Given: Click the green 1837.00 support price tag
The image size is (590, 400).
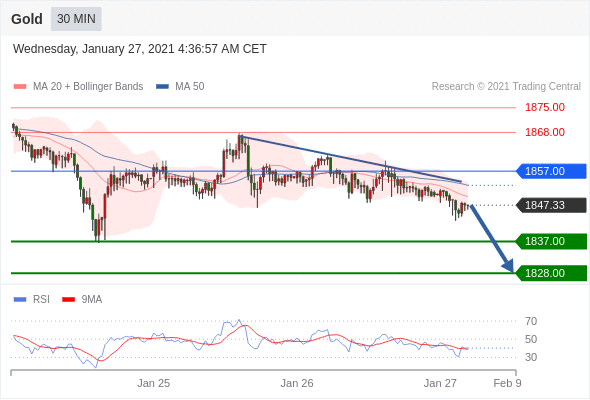Looking at the screenshot, I should (x=551, y=241).
